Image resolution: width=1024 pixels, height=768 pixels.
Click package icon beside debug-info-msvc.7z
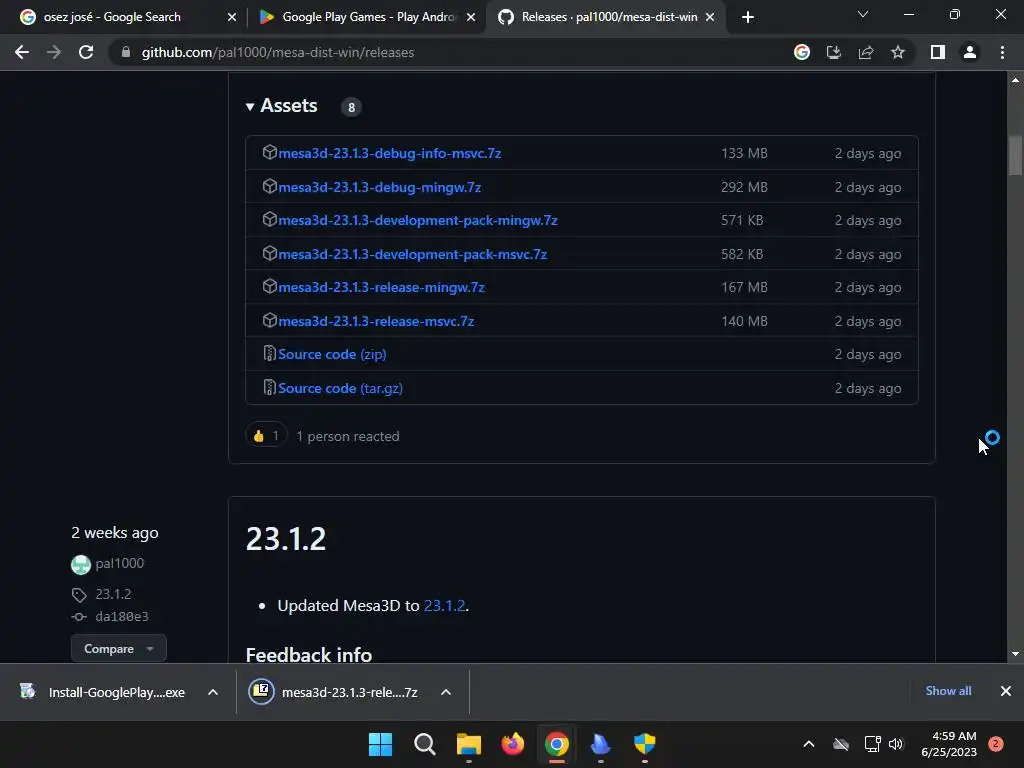[x=269, y=152]
